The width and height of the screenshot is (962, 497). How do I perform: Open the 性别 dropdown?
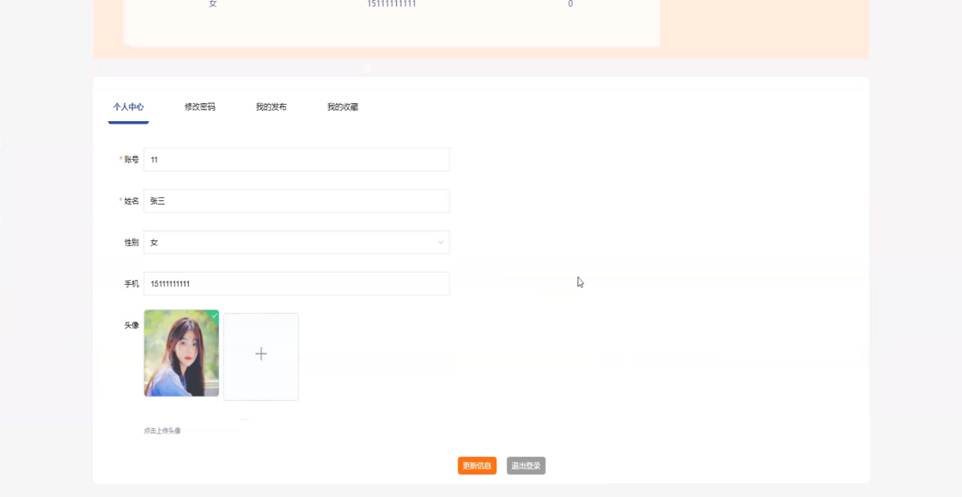pyautogui.click(x=296, y=242)
